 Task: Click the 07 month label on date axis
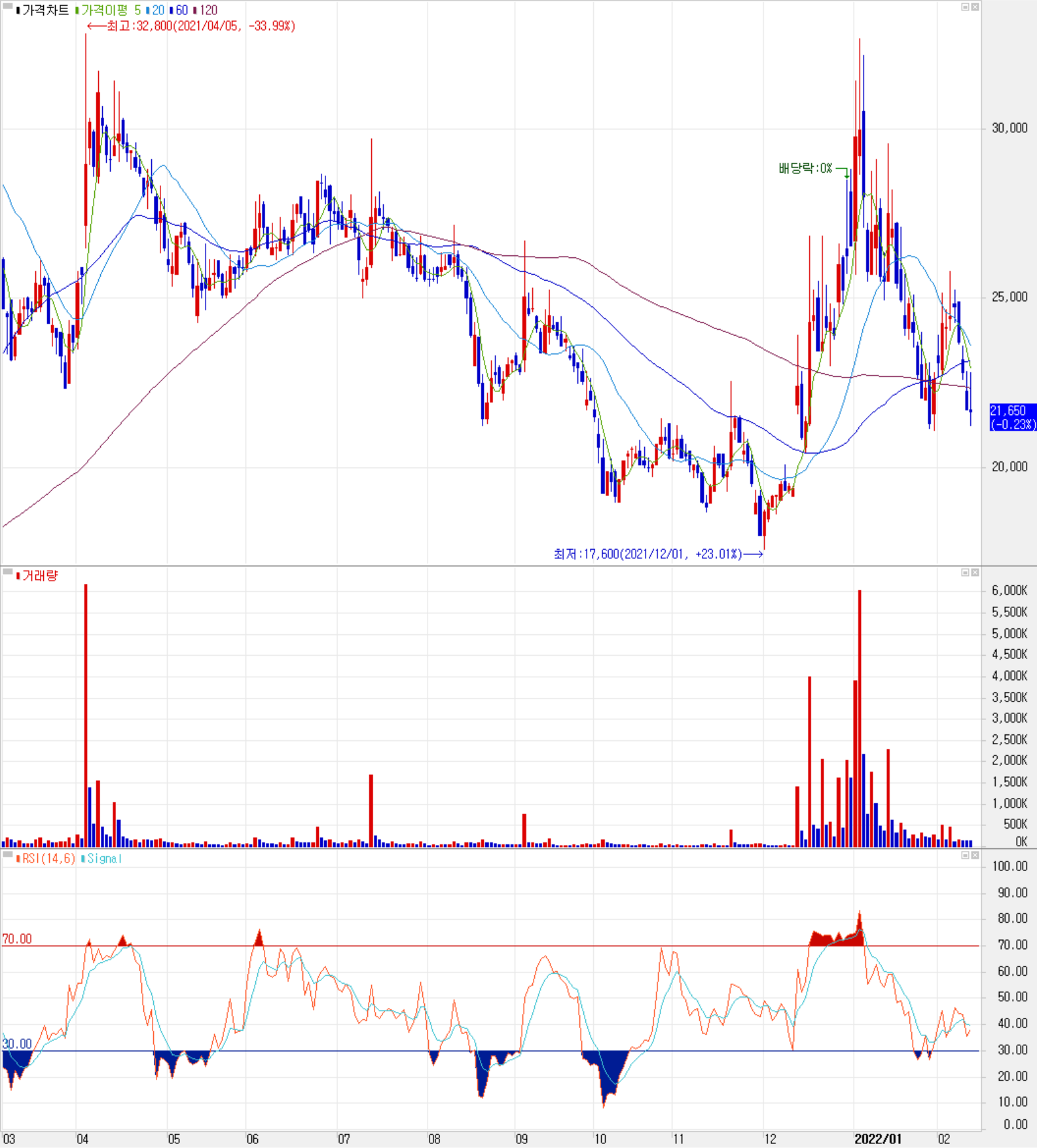click(x=344, y=1139)
